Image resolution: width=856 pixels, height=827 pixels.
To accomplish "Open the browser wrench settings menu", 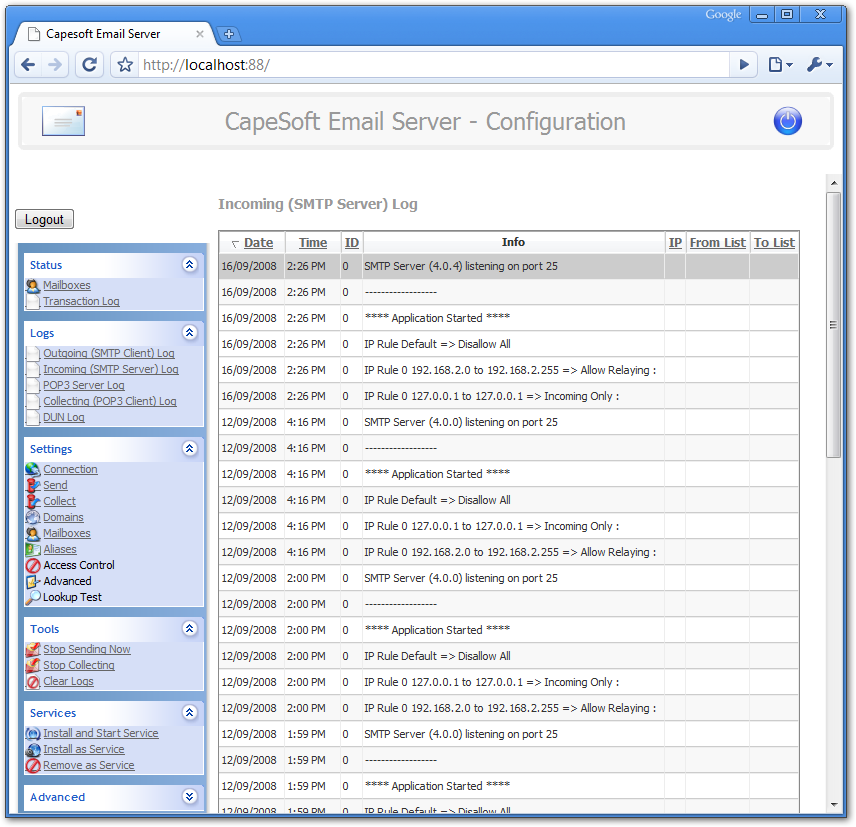I will 819,65.
